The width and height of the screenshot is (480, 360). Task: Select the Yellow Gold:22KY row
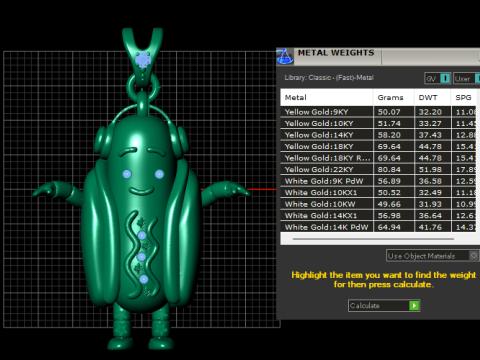[x=378, y=169]
